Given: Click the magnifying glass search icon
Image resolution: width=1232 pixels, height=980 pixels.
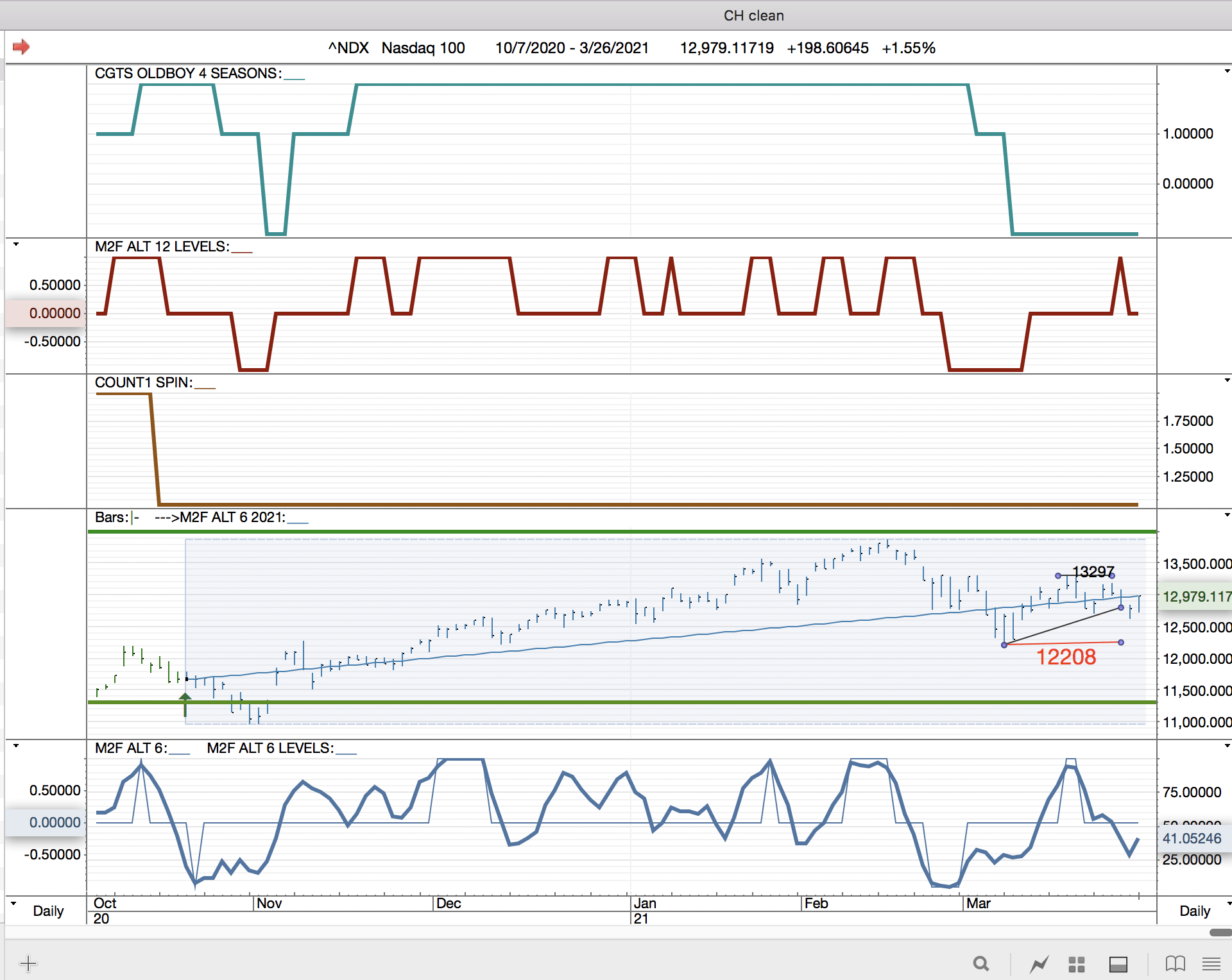Looking at the screenshot, I should point(980,963).
